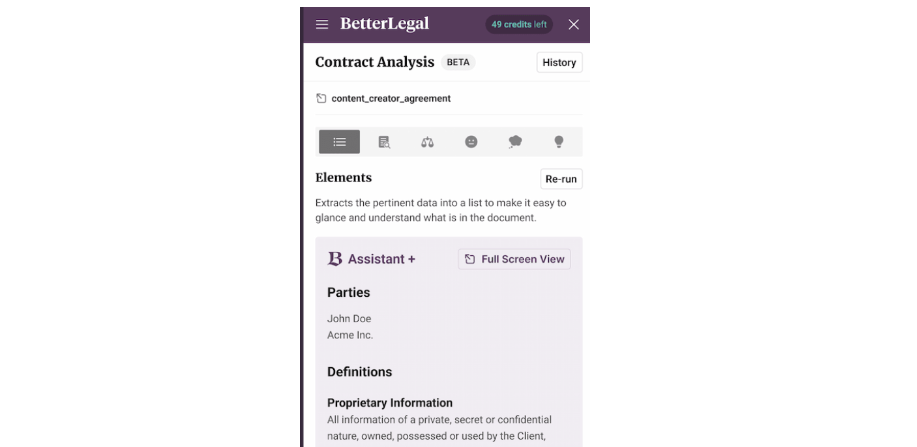Click the Assistant + logo icon
The image size is (917, 447).
[335, 259]
